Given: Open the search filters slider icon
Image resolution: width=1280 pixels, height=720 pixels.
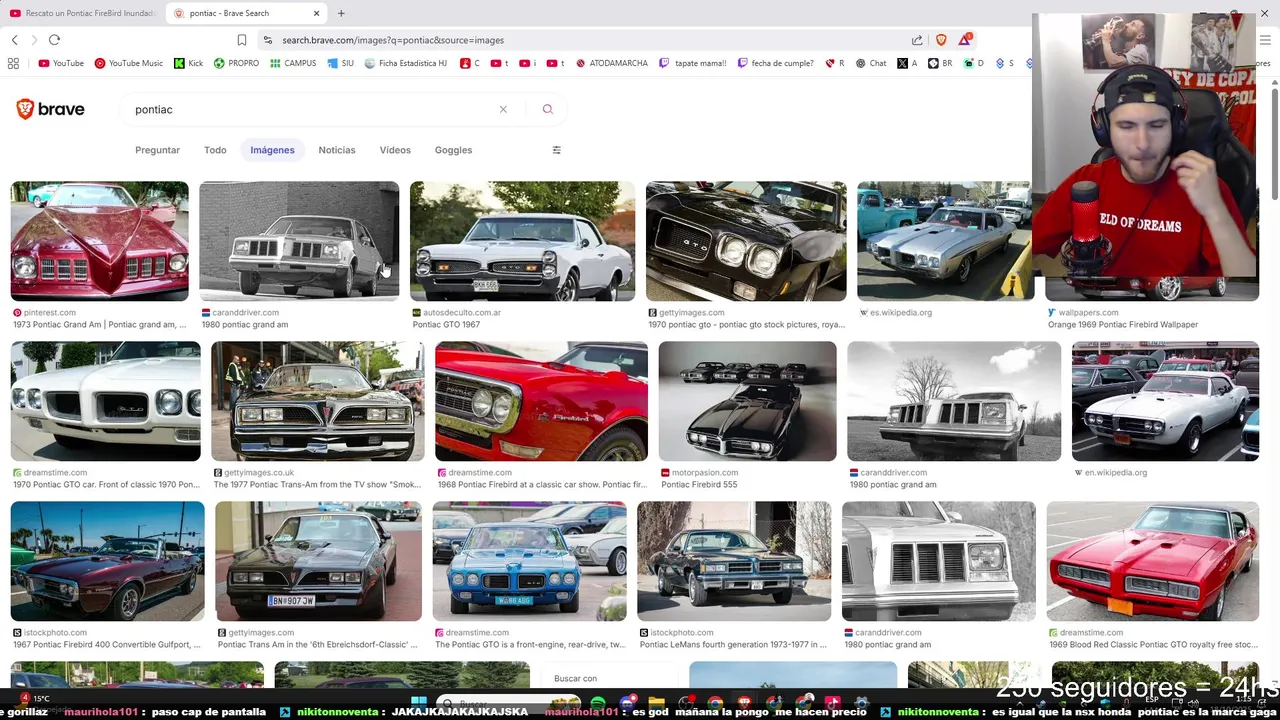Looking at the screenshot, I should click(557, 150).
